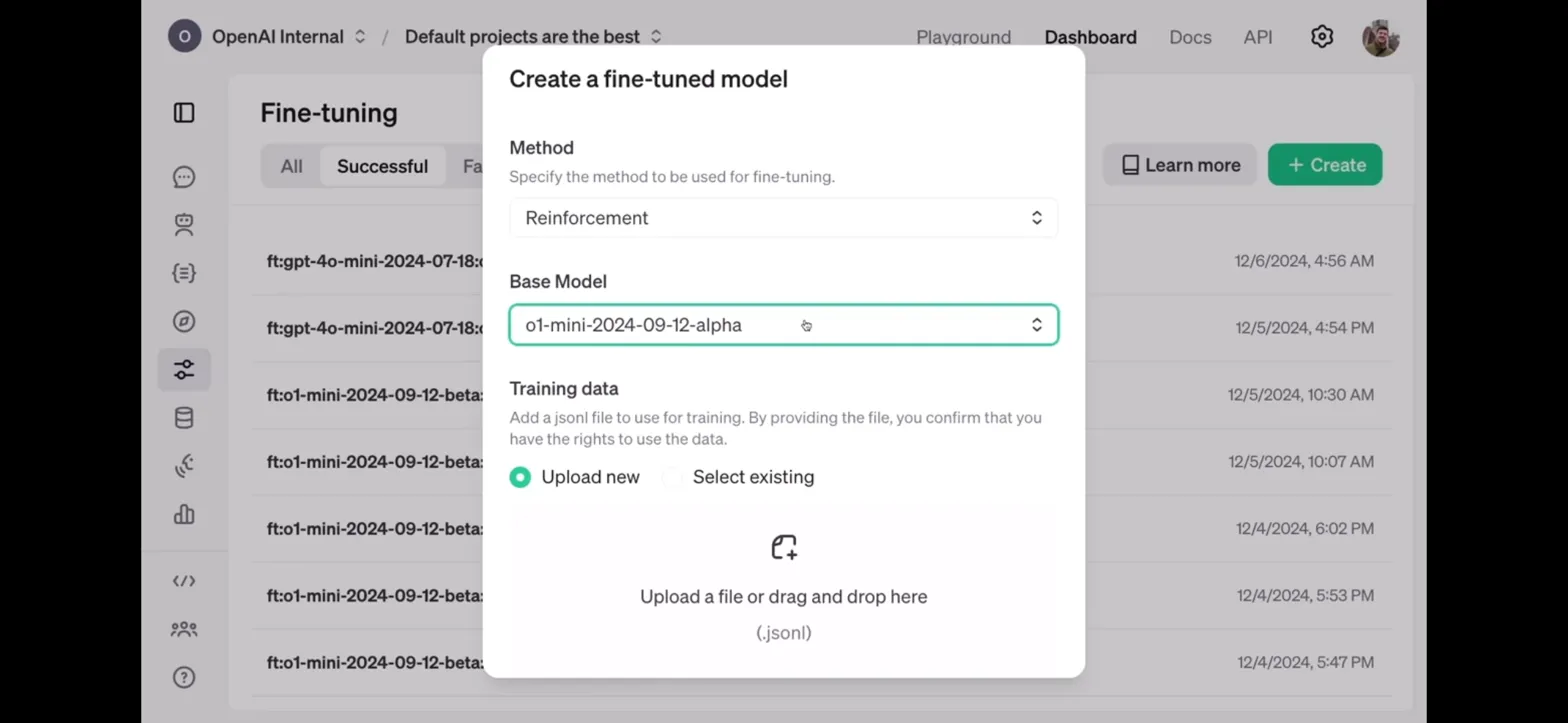
Task: Click the code brackets icon in sidebar
Action: (184, 581)
